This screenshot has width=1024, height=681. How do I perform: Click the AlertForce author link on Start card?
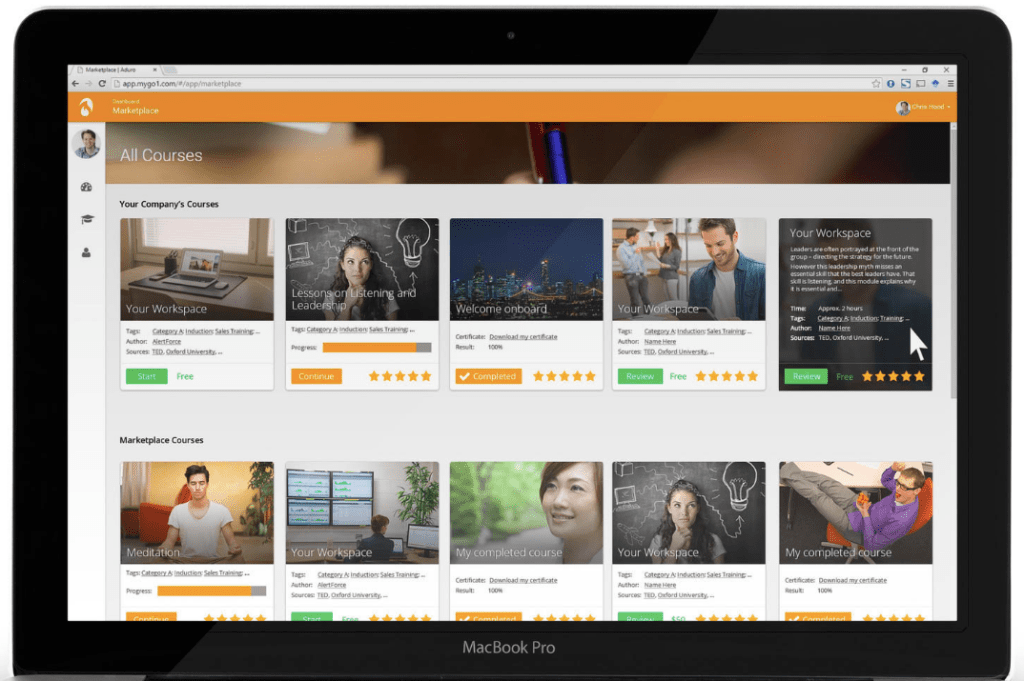click(x=167, y=341)
